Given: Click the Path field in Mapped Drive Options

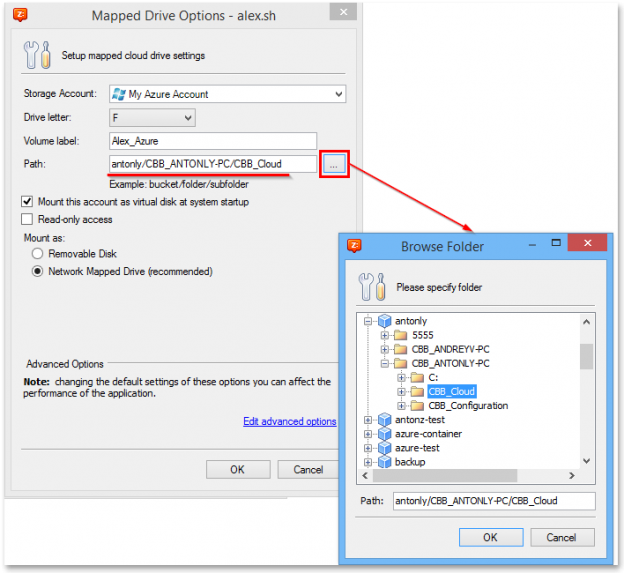Looking at the screenshot, I should (x=213, y=164).
